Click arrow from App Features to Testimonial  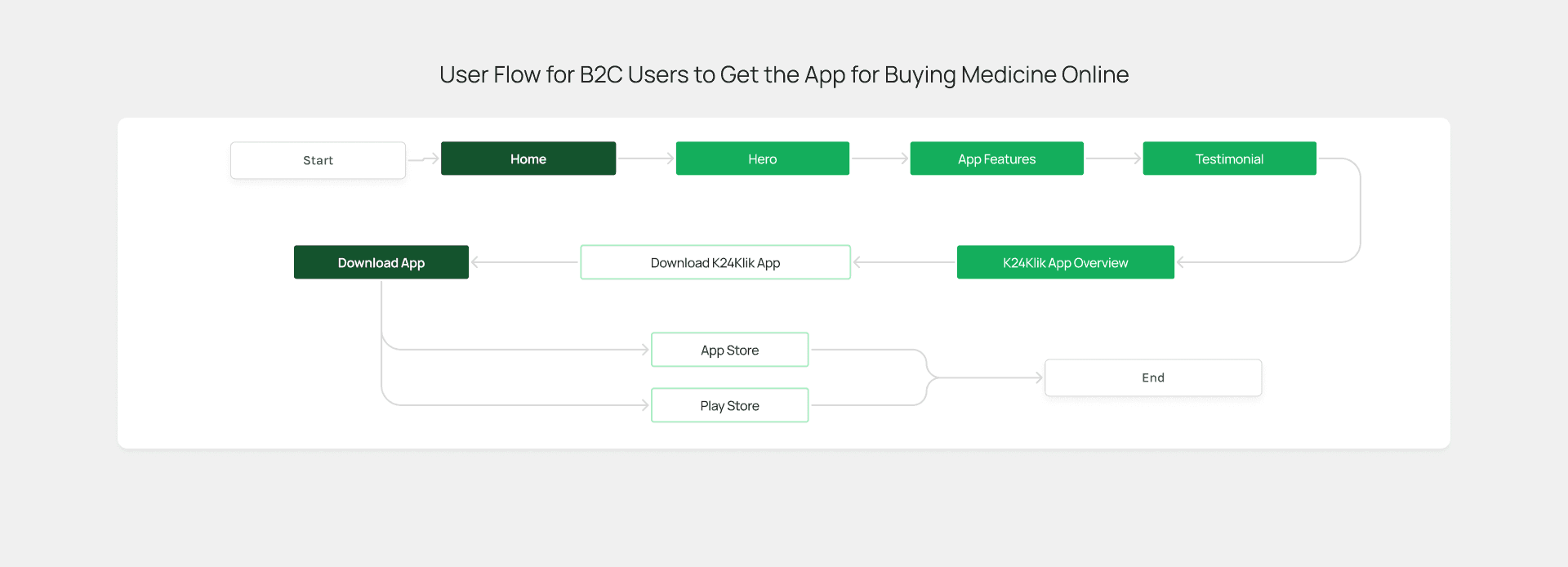click(x=1113, y=158)
